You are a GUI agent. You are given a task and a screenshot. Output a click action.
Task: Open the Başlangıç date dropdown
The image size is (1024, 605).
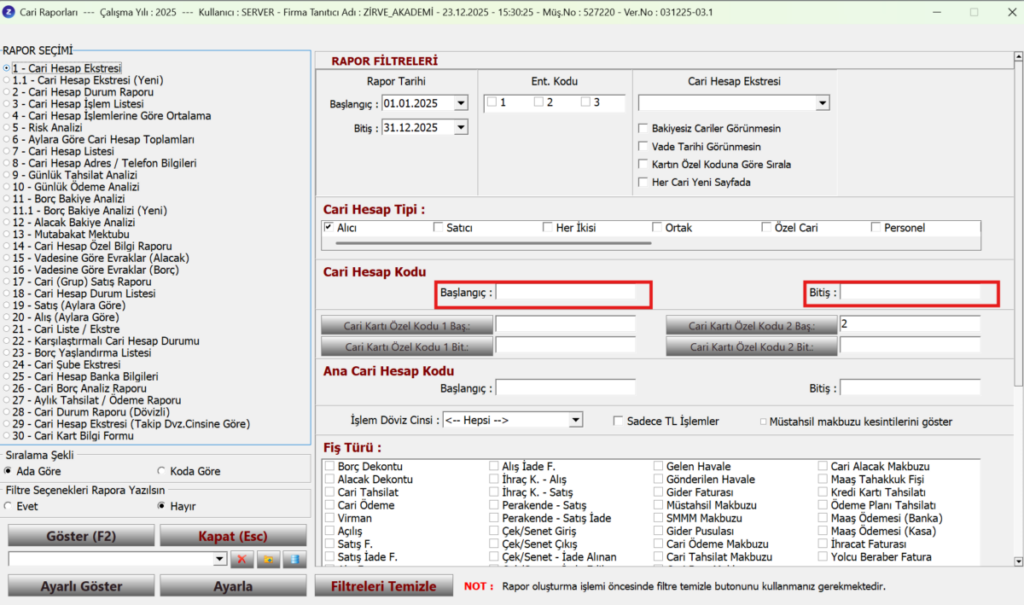[x=461, y=103]
